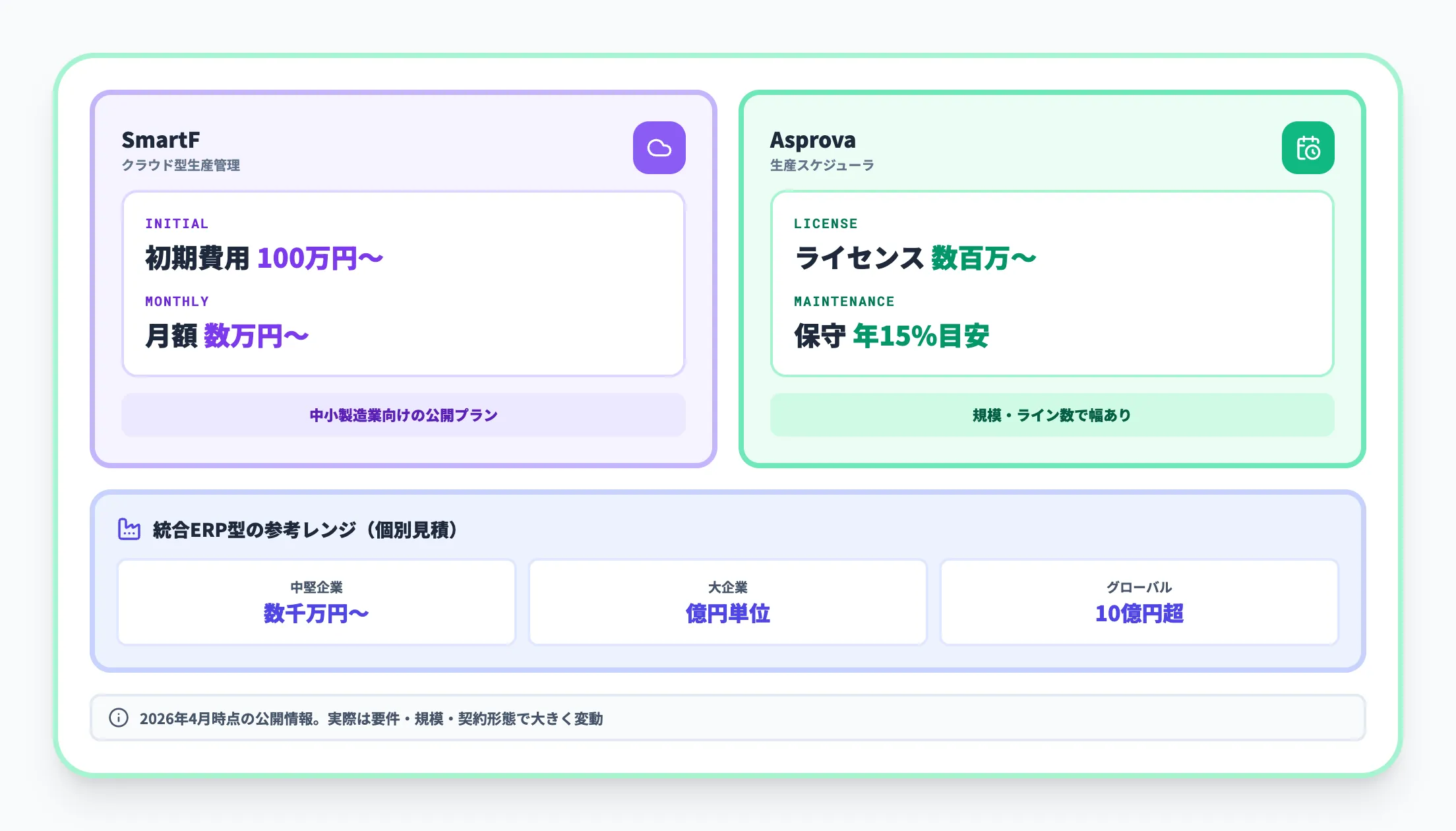The height and width of the screenshot is (831, 1456).
Task: Click the green calendar-clock icon on Asprova card
Action: pyautogui.click(x=1308, y=148)
